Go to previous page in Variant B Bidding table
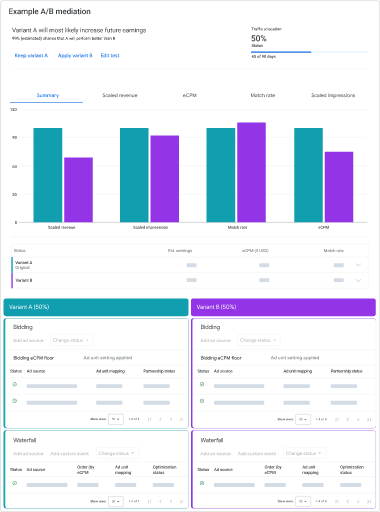Screen dimensions: 380x512 point(348,419)
